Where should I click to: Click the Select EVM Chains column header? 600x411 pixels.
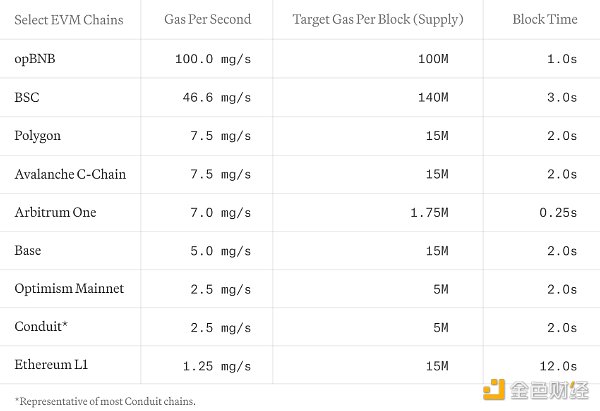(69, 20)
